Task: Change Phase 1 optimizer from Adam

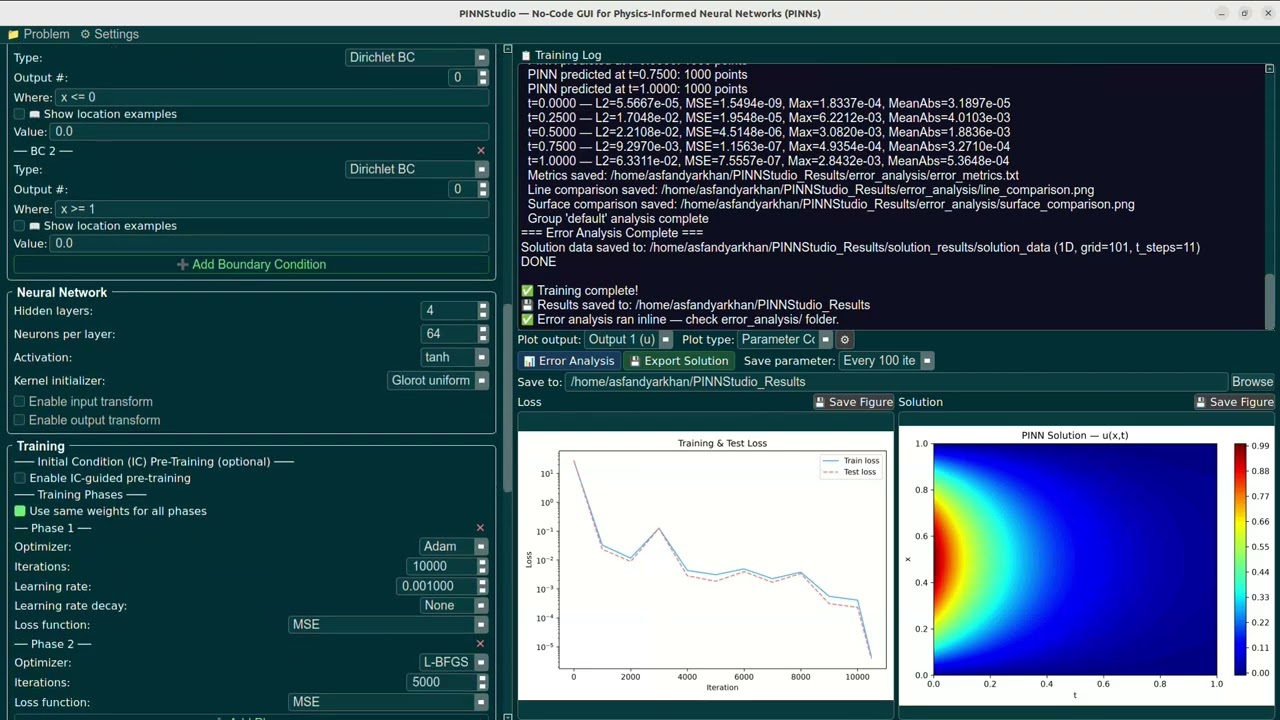Action: pyautogui.click(x=454, y=547)
